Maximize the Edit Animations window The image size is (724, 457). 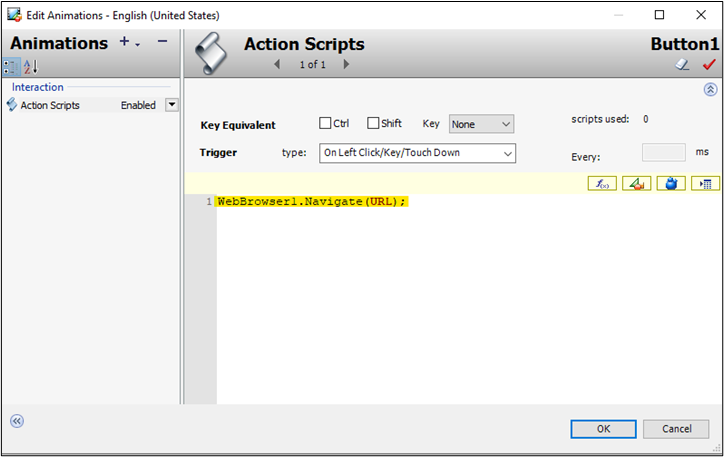coord(659,15)
